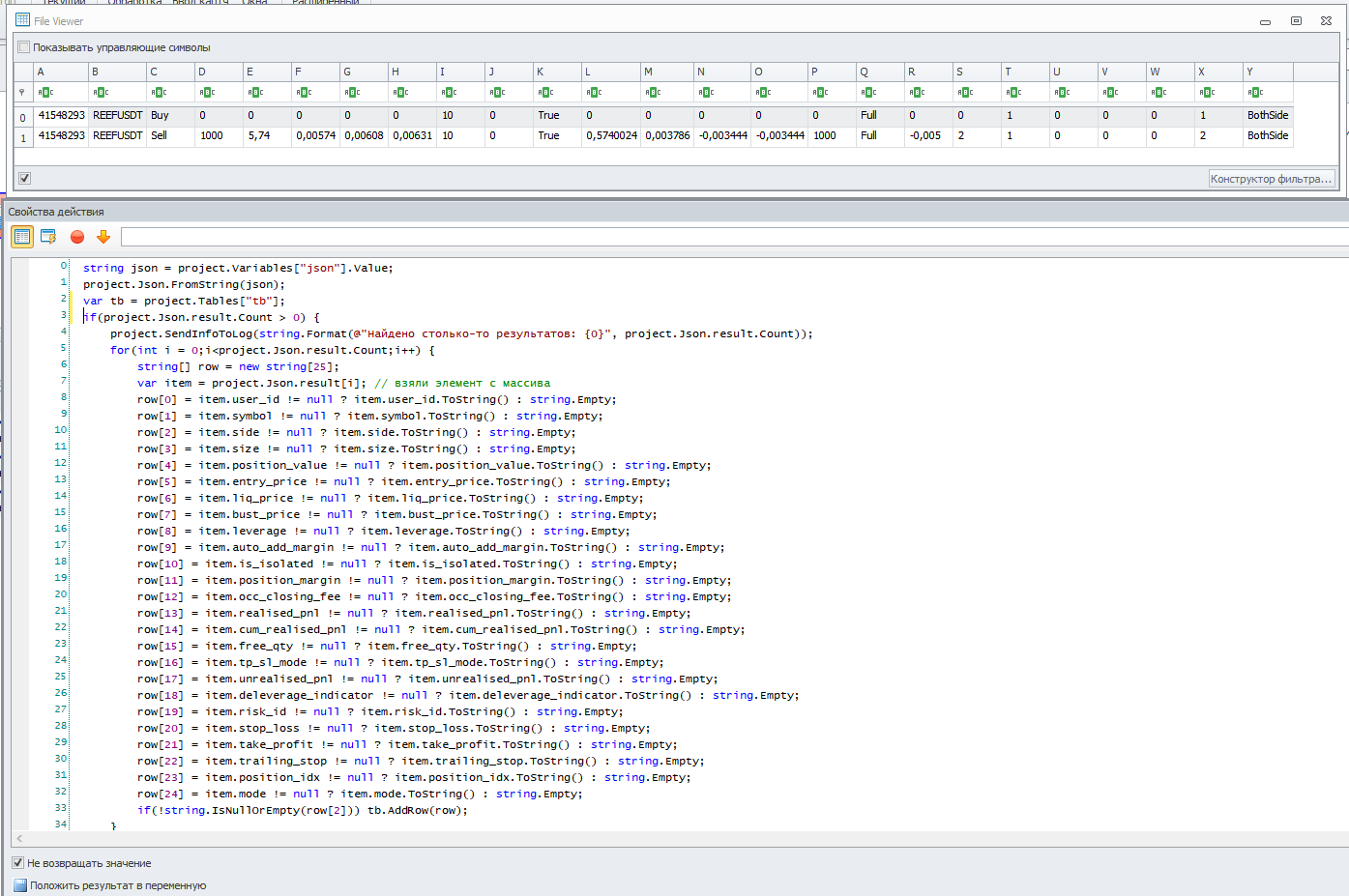The image size is (1349, 896).
Task: Click the orange down arrow icon
Action: pyautogui.click(x=103, y=237)
